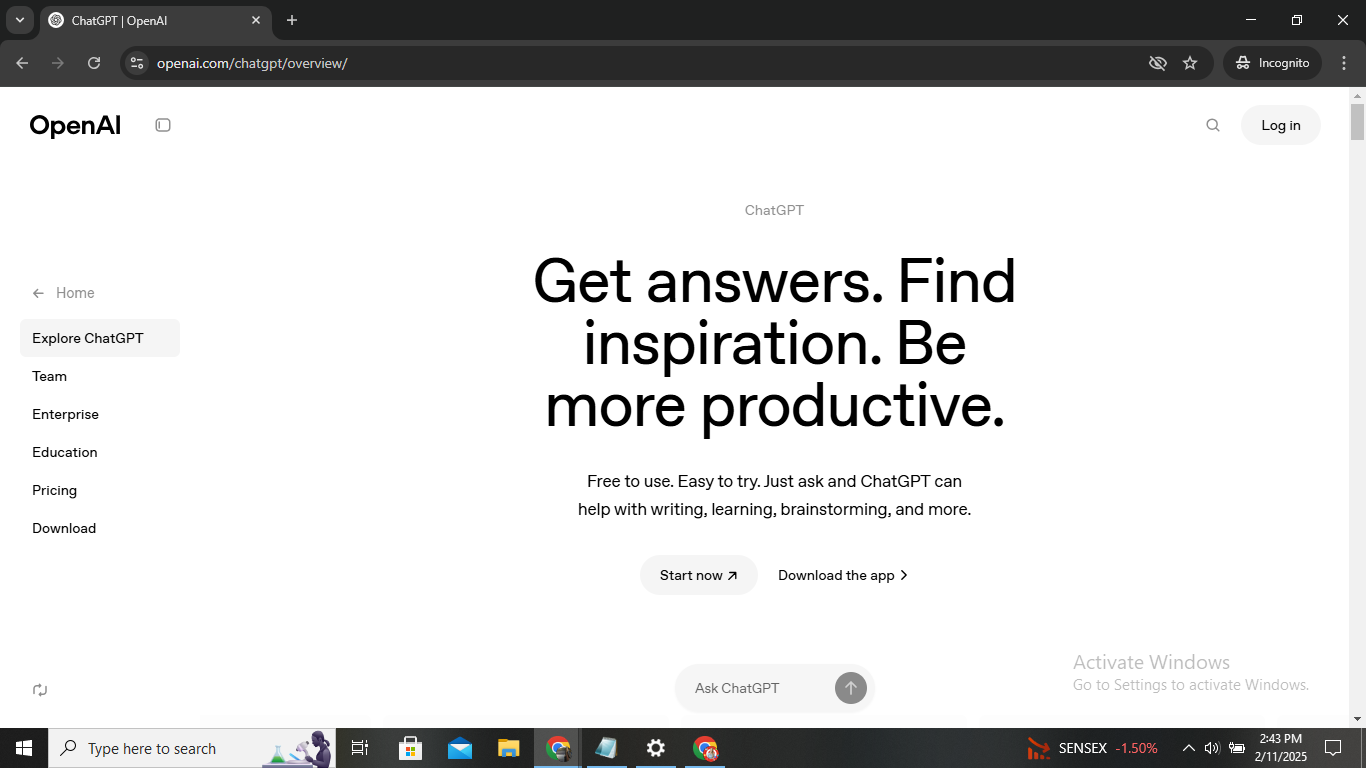This screenshot has width=1366, height=768.
Task: Click the refresh-style icon at sidebar bottom
Action: pyautogui.click(x=40, y=689)
